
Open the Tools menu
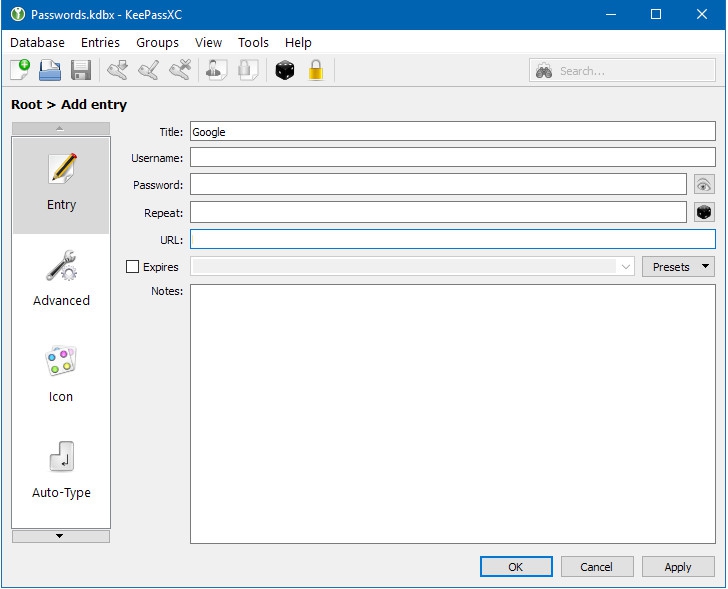click(253, 43)
